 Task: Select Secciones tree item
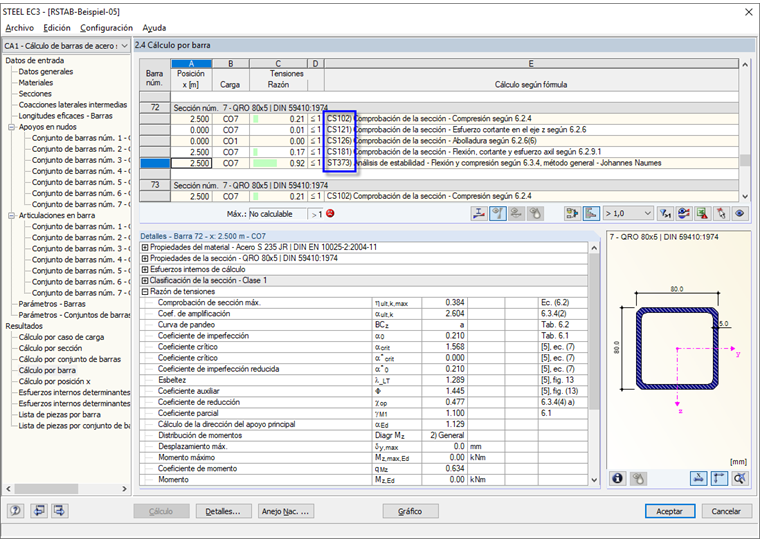point(35,94)
